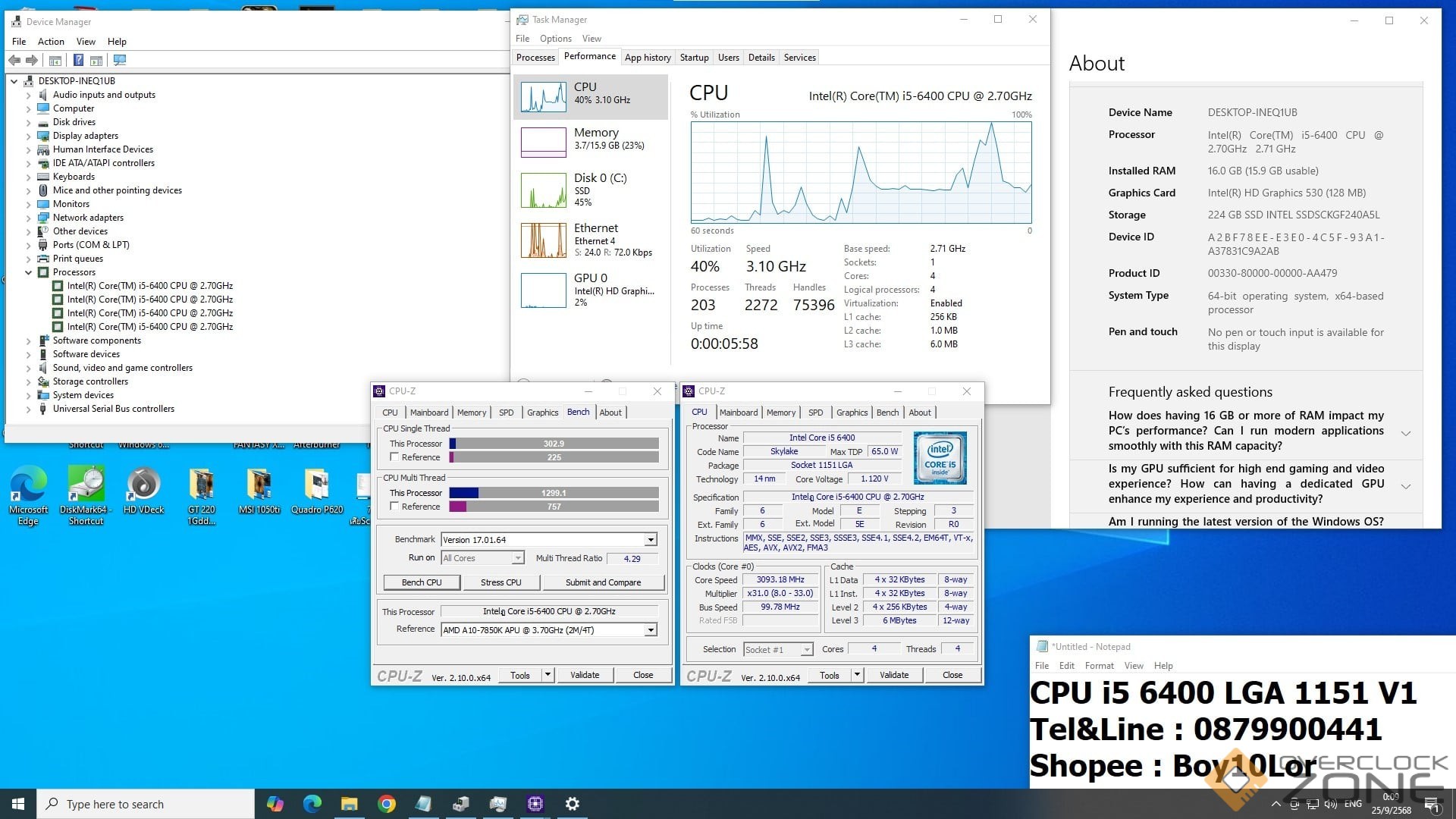This screenshot has height=819, width=1456.
Task: Open the DiskMark64 desktop shortcut
Action: (86, 485)
